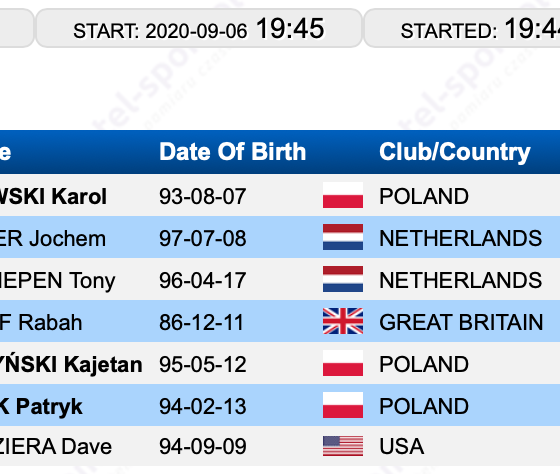Click the STARTED time box

(x=462, y=29)
